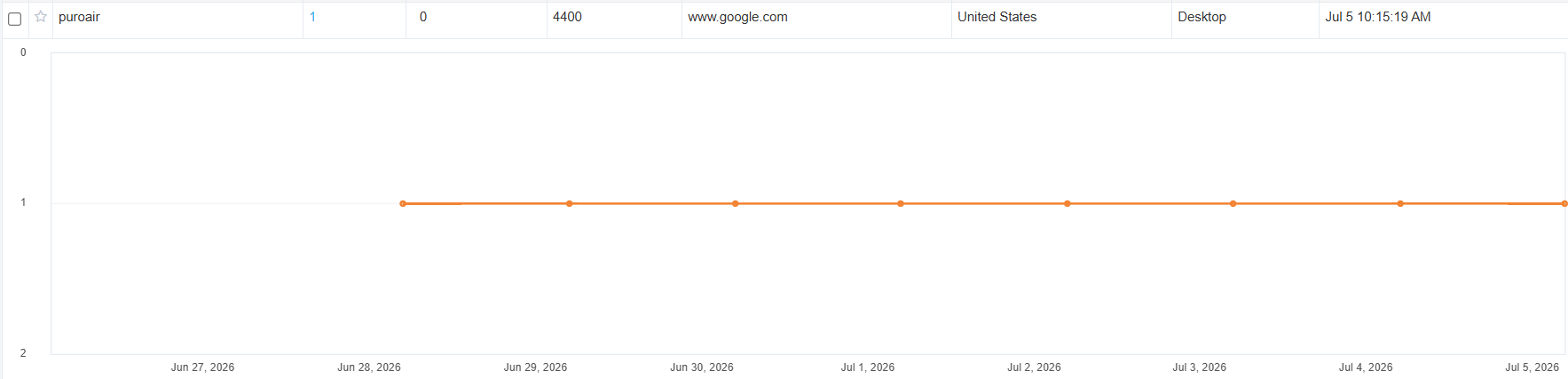Star the puroair keyword as favorite
The height and width of the screenshot is (379, 1568).
(41, 17)
